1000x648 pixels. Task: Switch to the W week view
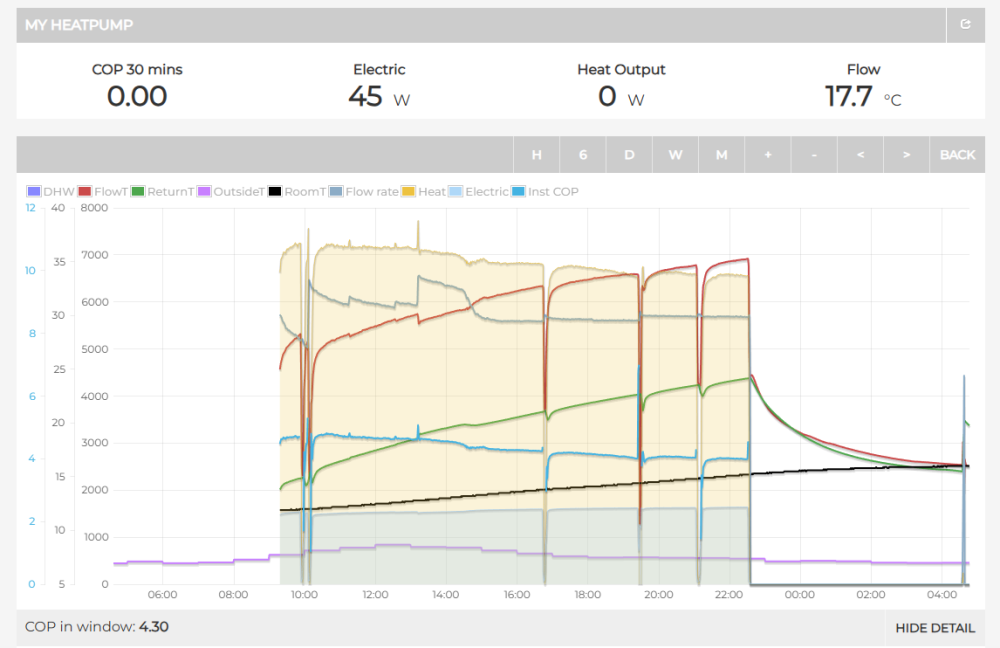coord(676,155)
